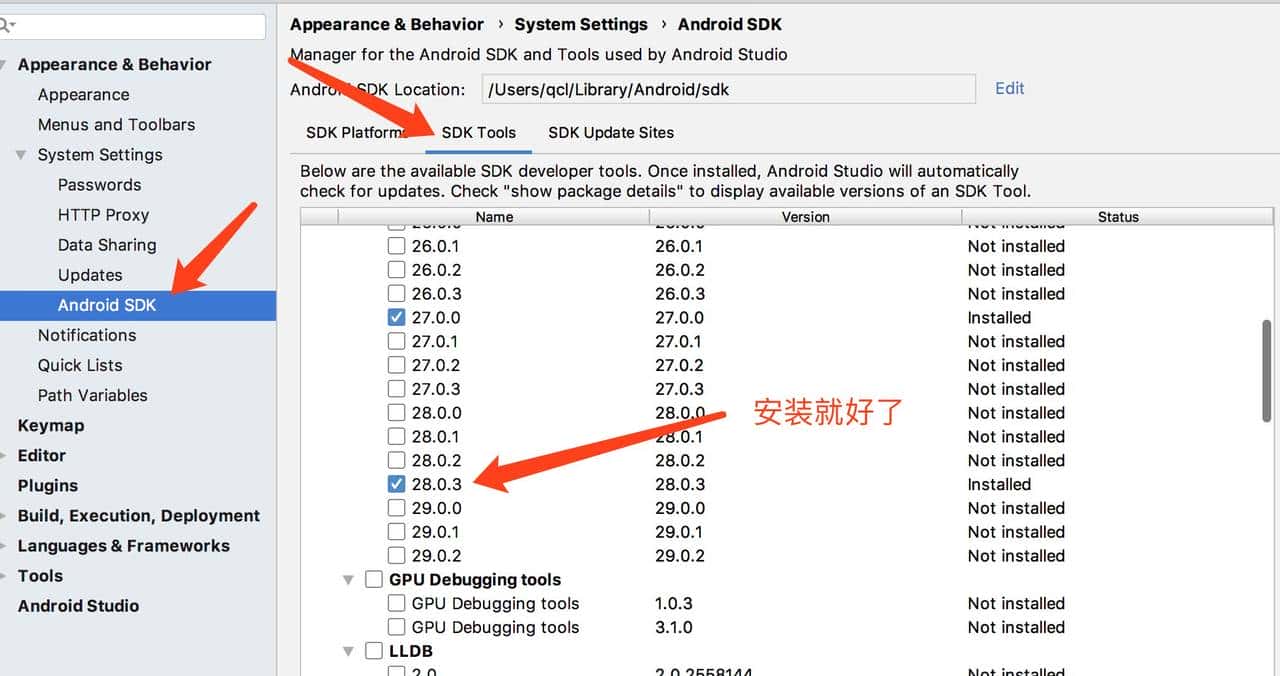Click the settings list vertical scrollbar
The height and width of the screenshot is (676, 1280).
point(1268,370)
